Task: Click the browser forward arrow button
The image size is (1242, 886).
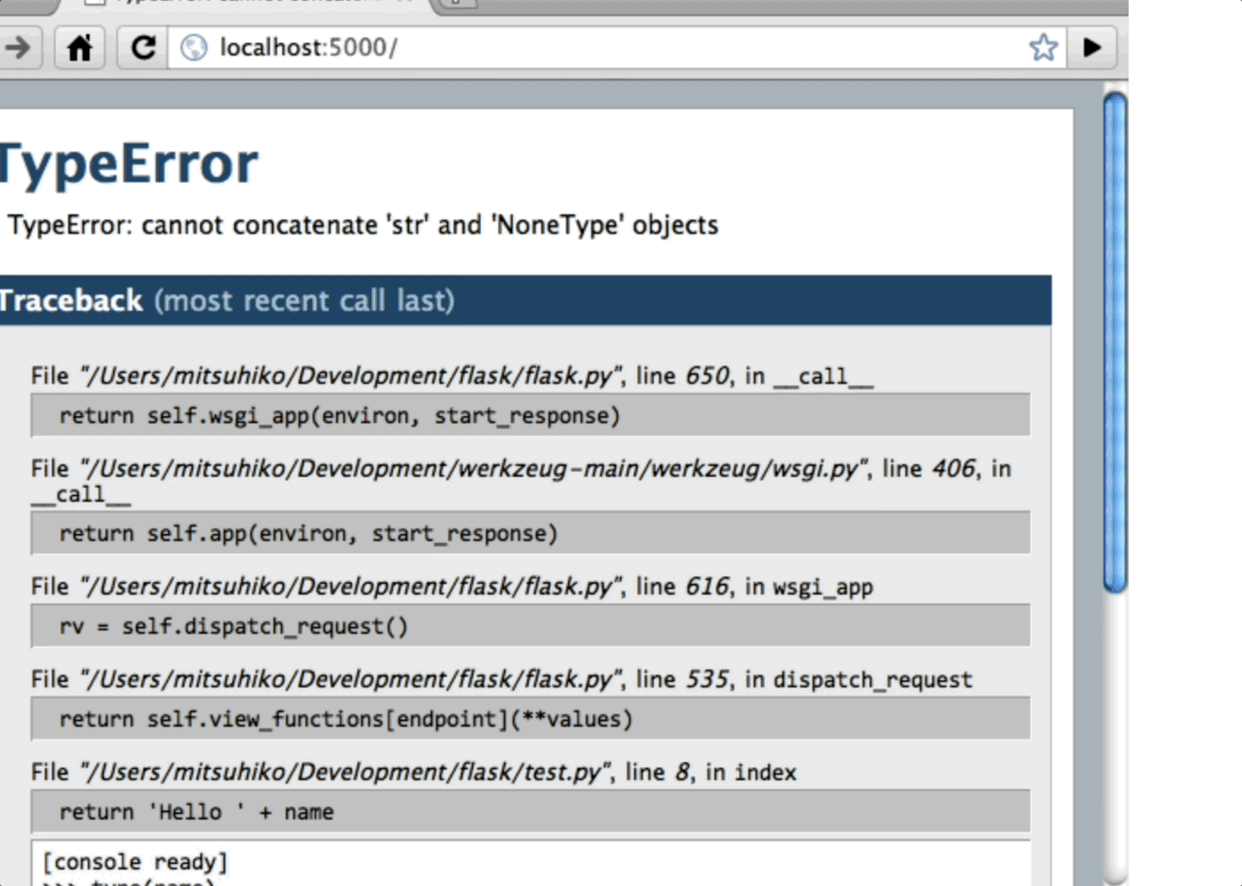Action: (x=20, y=47)
